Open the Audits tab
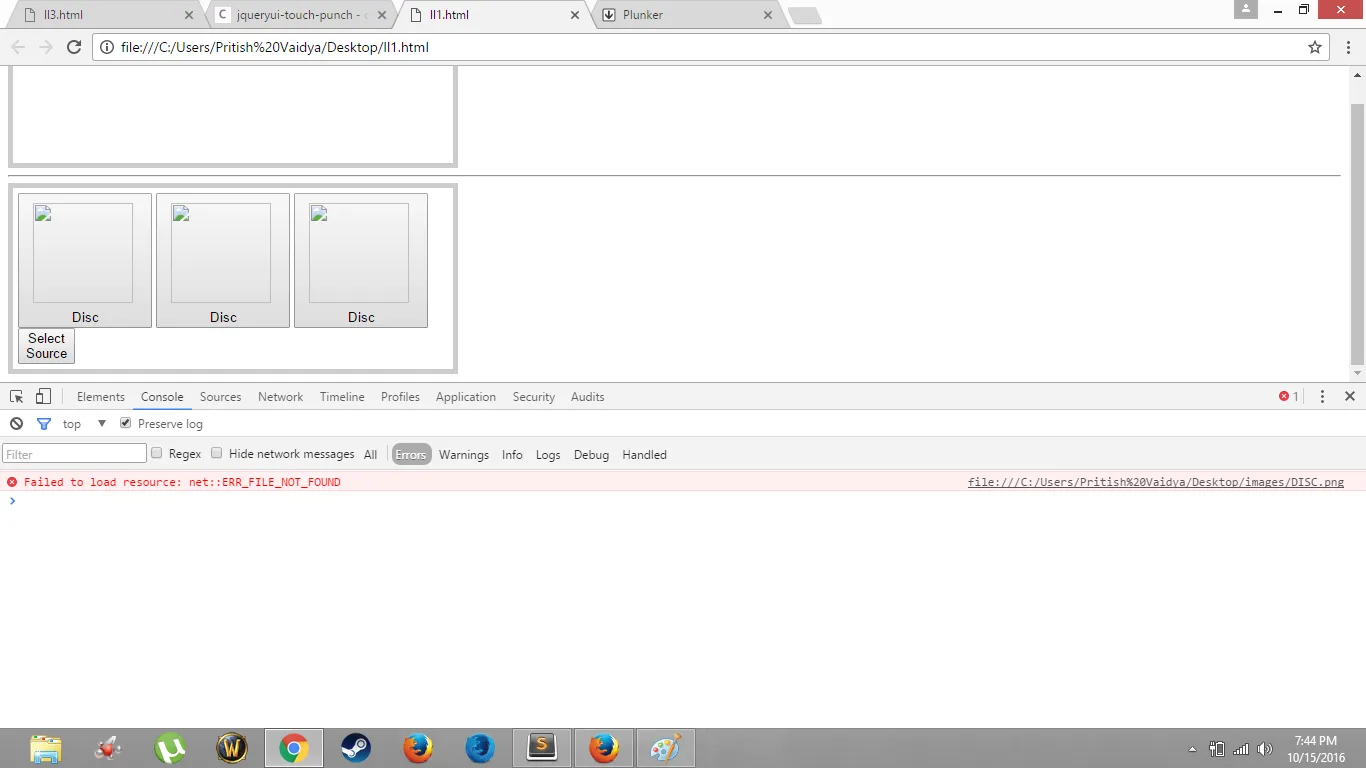The width and height of the screenshot is (1366, 768). 588,397
